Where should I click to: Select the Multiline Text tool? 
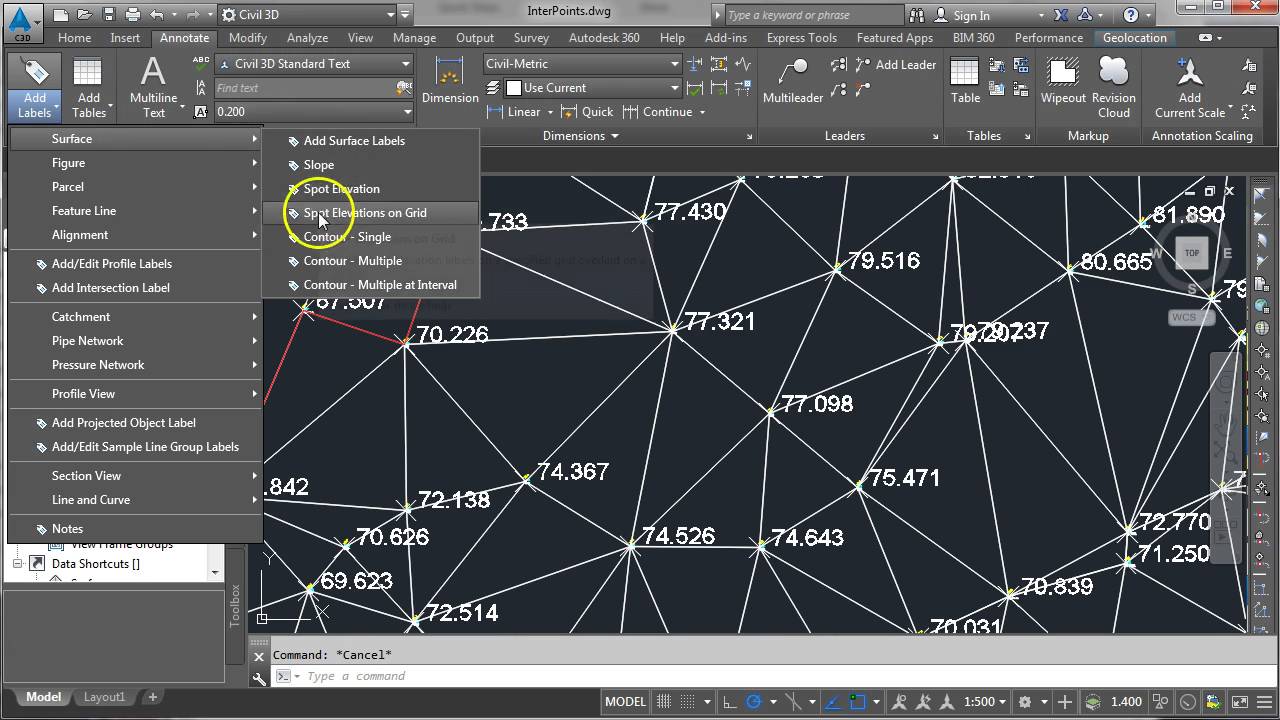(153, 87)
